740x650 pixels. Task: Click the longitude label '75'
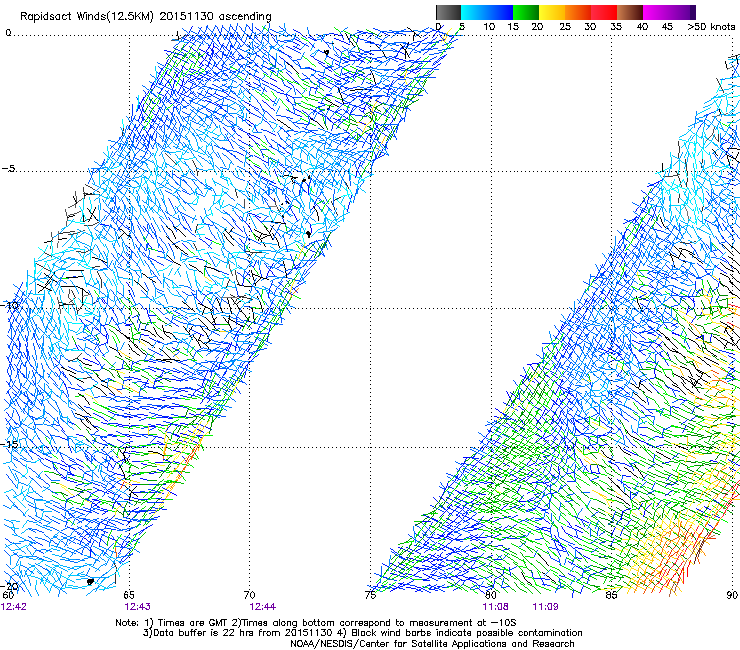click(370, 595)
